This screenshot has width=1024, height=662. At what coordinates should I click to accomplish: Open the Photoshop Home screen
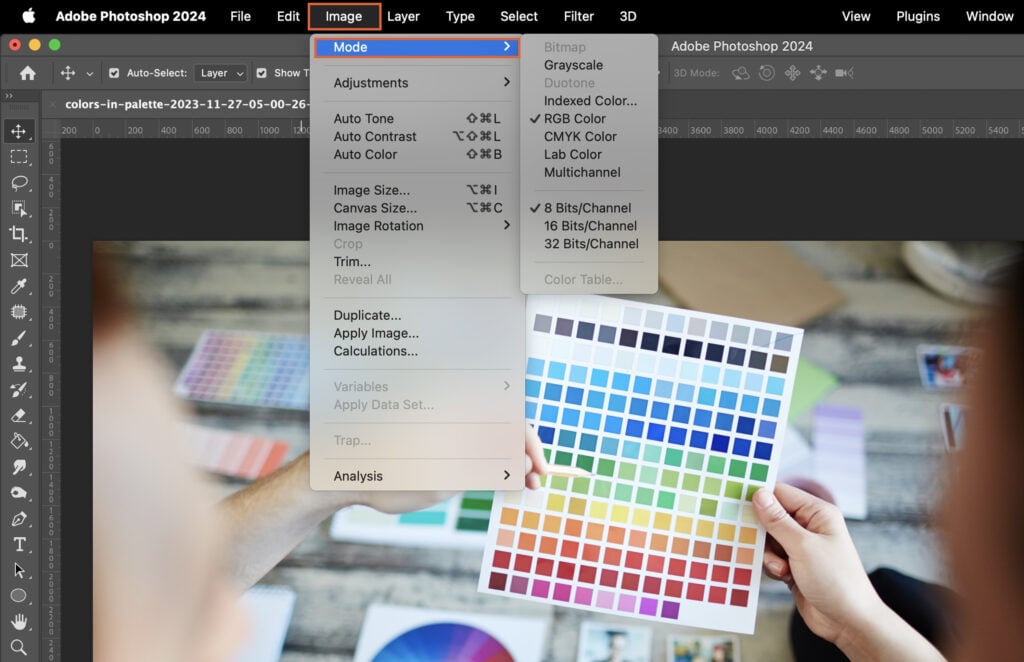pyautogui.click(x=26, y=73)
